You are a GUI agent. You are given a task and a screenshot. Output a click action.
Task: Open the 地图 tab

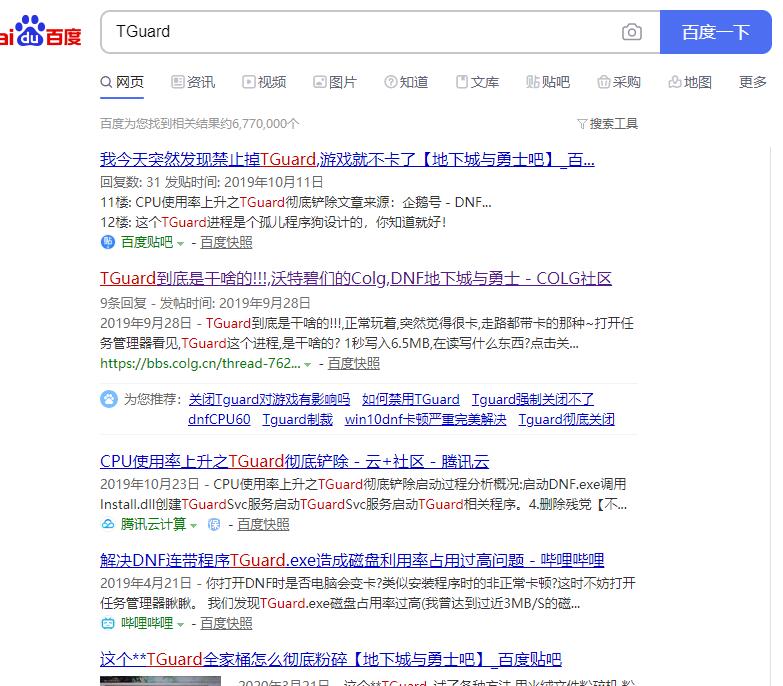pyautogui.click(x=690, y=82)
